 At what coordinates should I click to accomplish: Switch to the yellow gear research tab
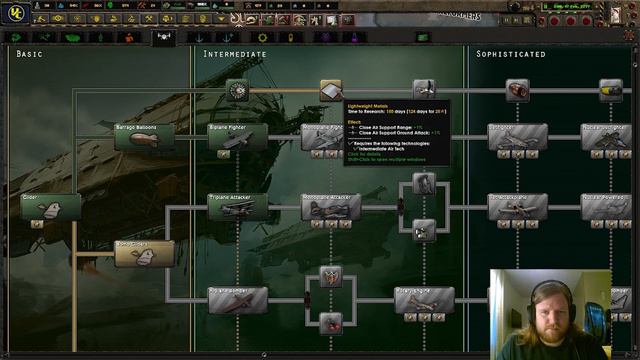pos(262,38)
